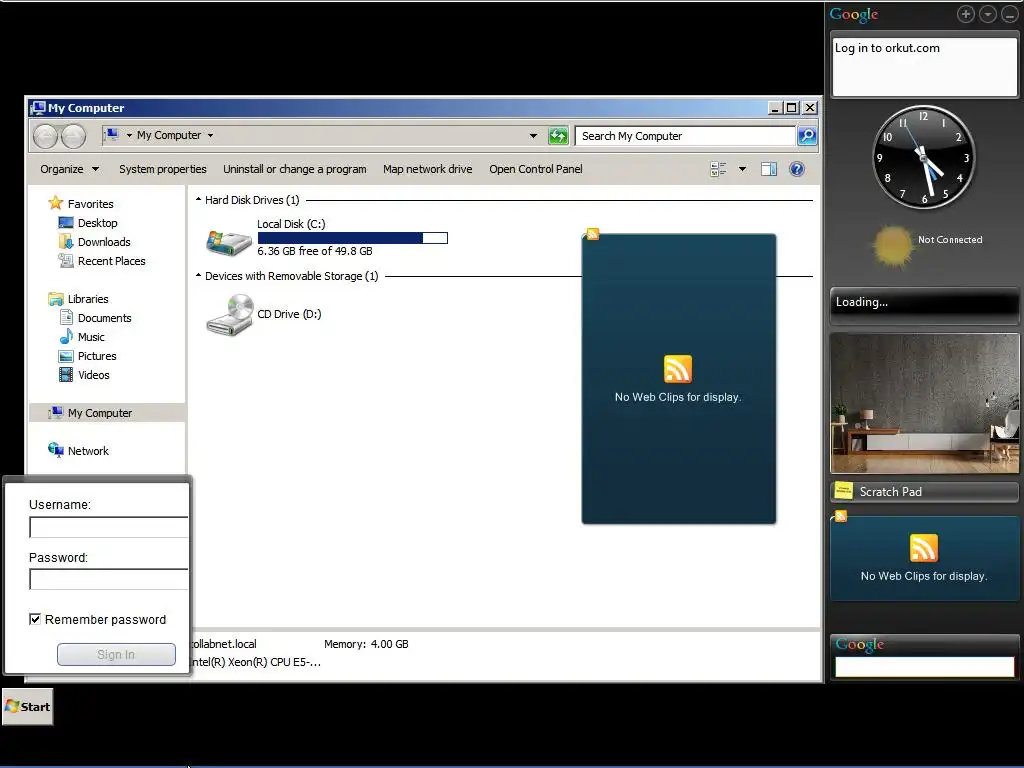This screenshot has width=1024, height=768.
Task: Refresh My Computer with the green arrows icon
Action: pyautogui.click(x=558, y=136)
